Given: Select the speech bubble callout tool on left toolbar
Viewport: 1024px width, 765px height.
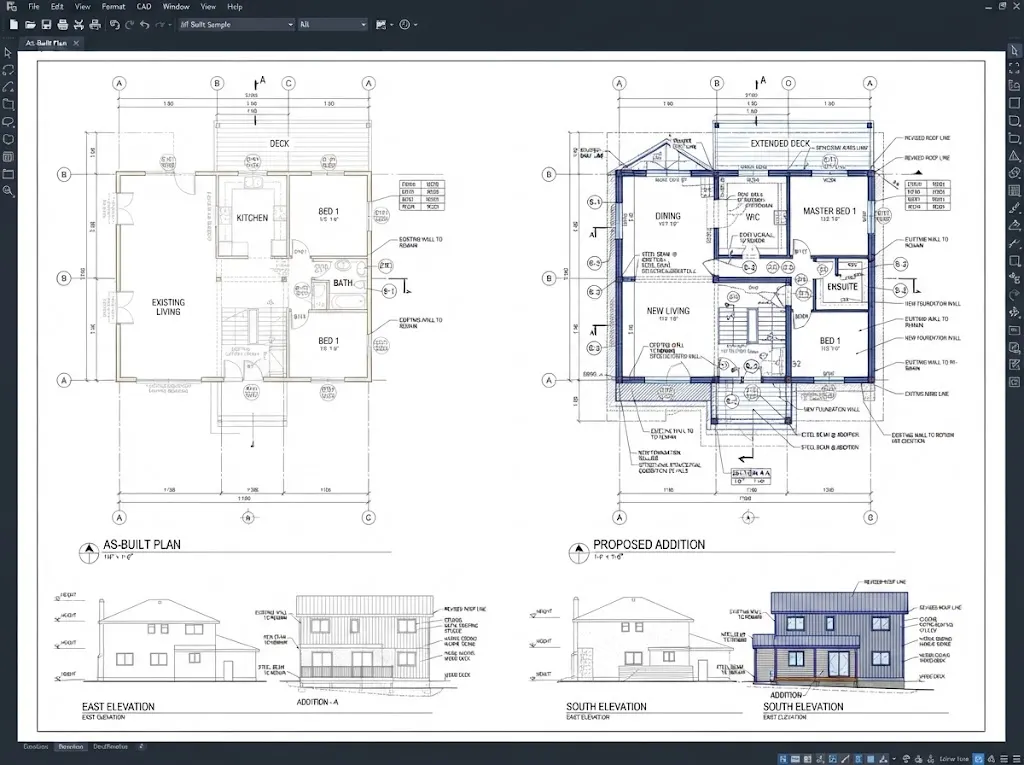Looking at the screenshot, I should (8, 122).
